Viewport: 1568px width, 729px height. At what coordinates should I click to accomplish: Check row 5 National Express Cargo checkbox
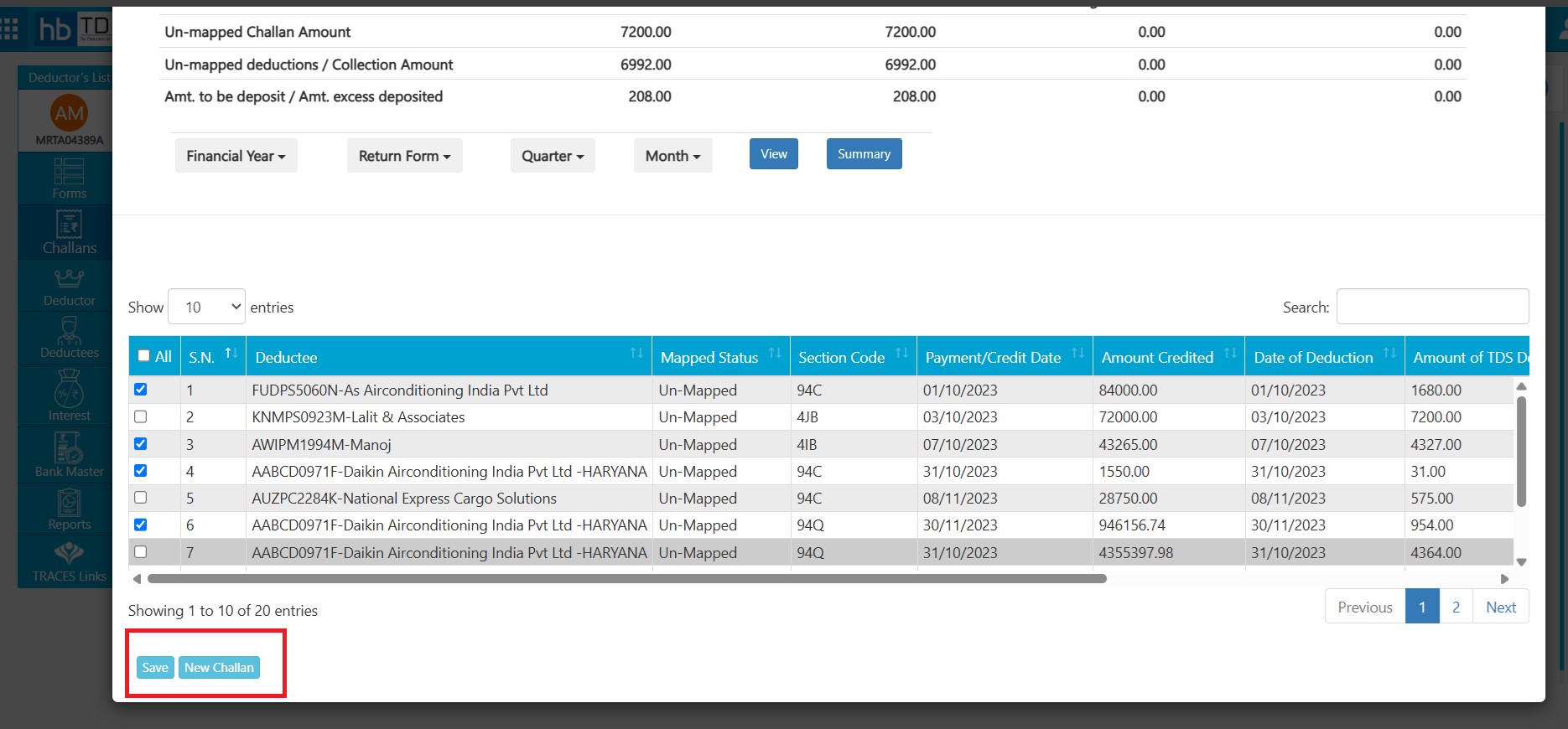(x=141, y=498)
